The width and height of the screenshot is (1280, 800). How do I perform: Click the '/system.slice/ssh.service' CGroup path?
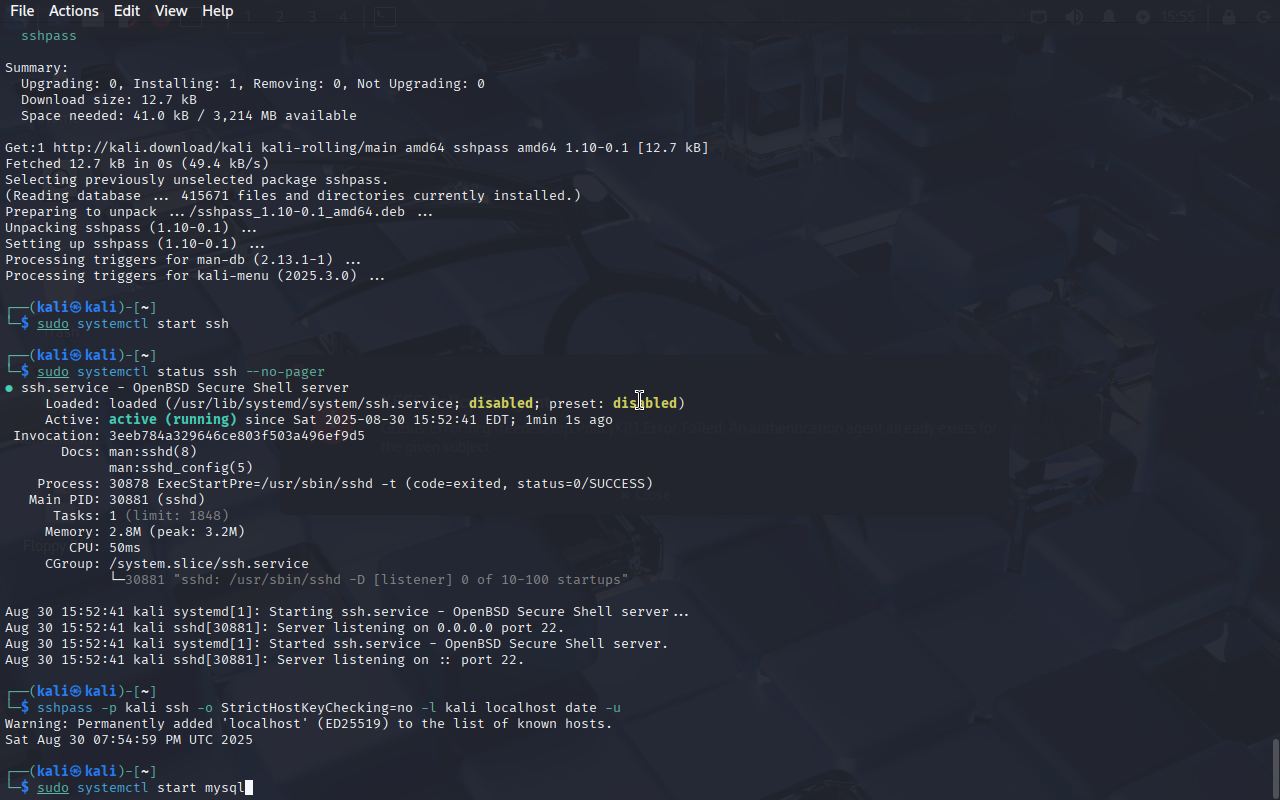pos(209,564)
